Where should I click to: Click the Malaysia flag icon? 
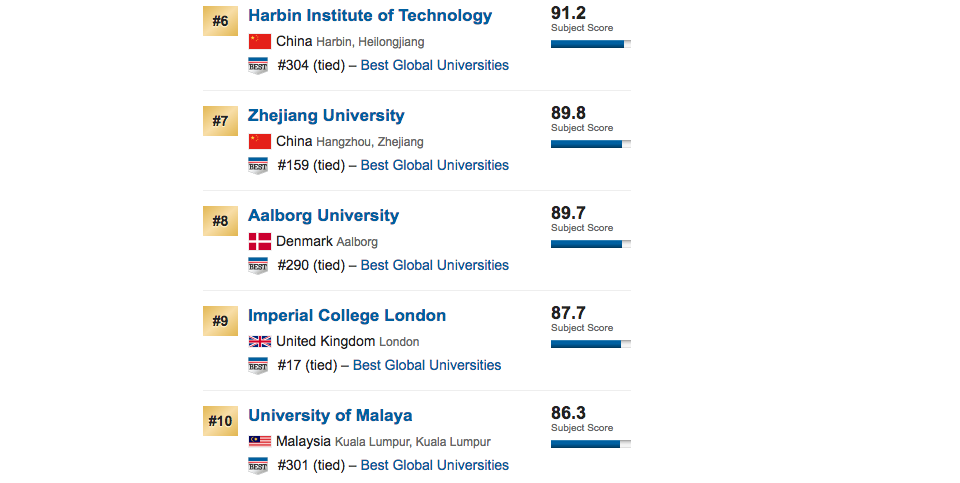click(x=260, y=442)
